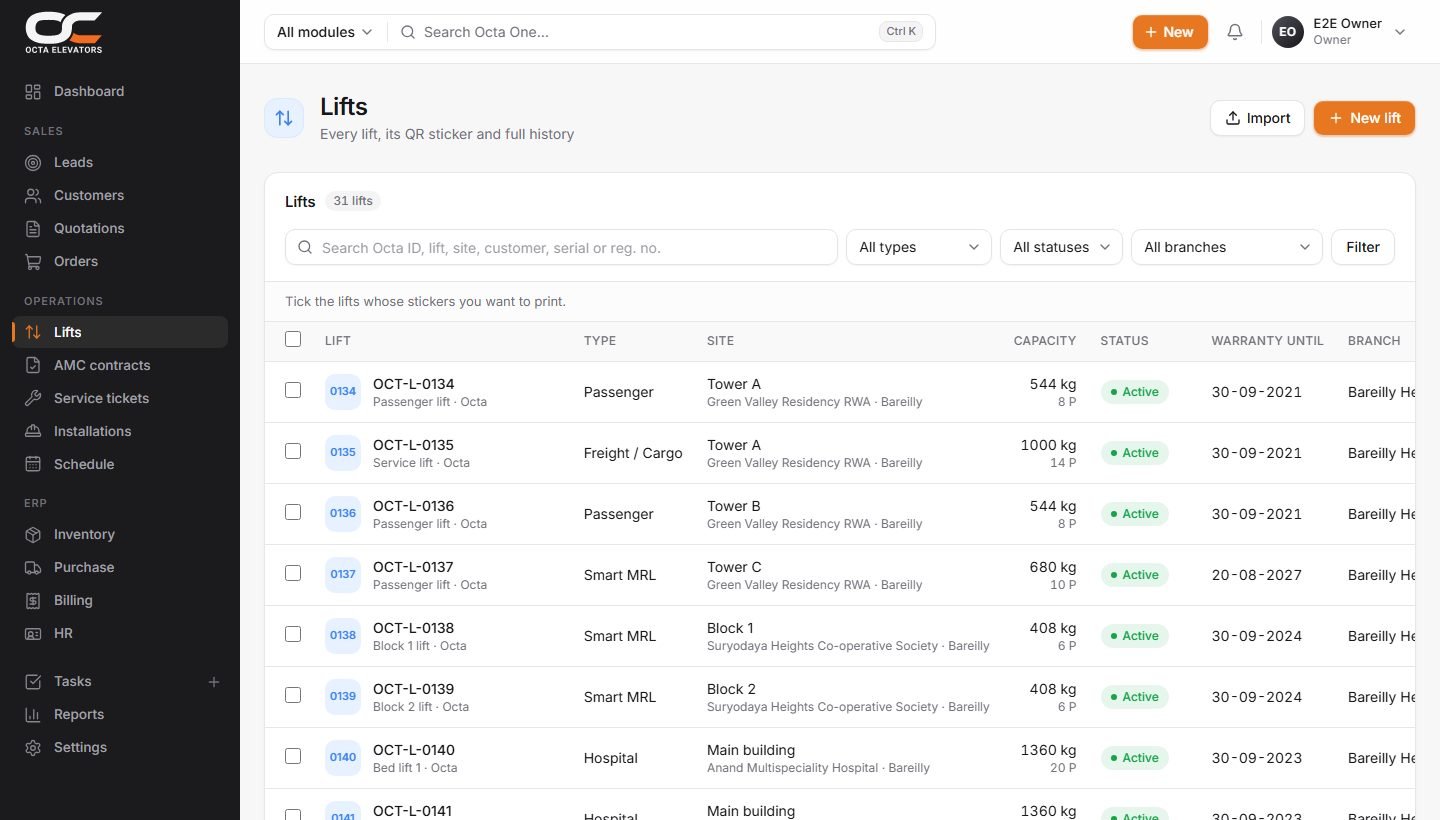Open the notifications bell
Viewport: 1440px width, 820px height.
[x=1235, y=32]
